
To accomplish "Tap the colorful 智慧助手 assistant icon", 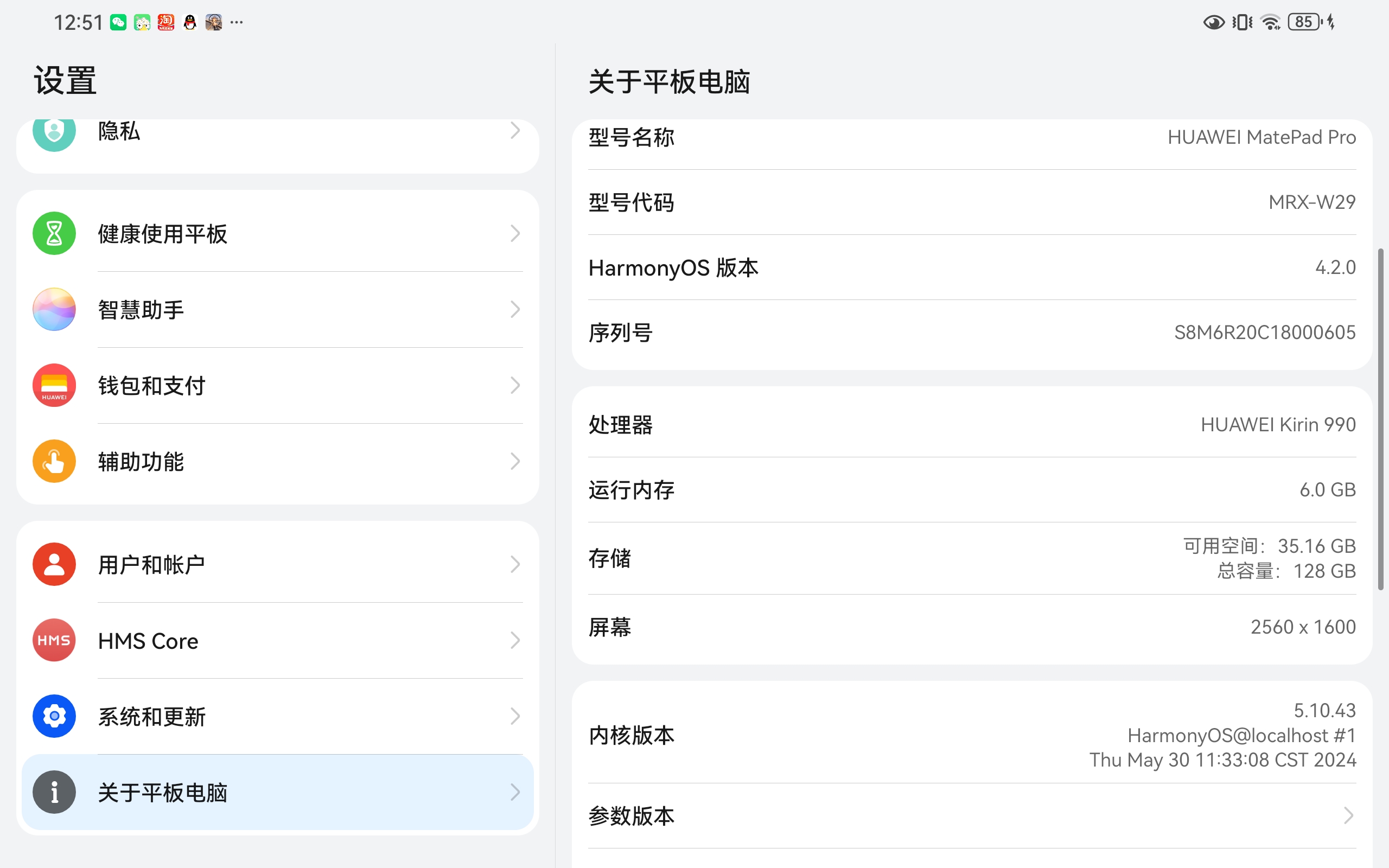I will click(54, 309).
